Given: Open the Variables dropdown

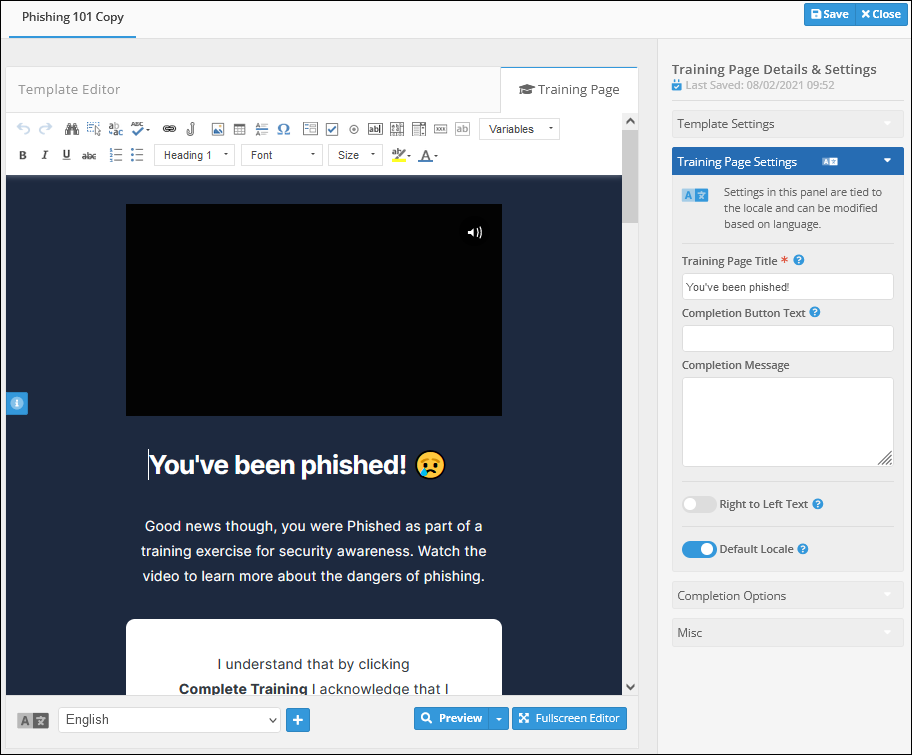Looking at the screenshot, I should point(519,129).
